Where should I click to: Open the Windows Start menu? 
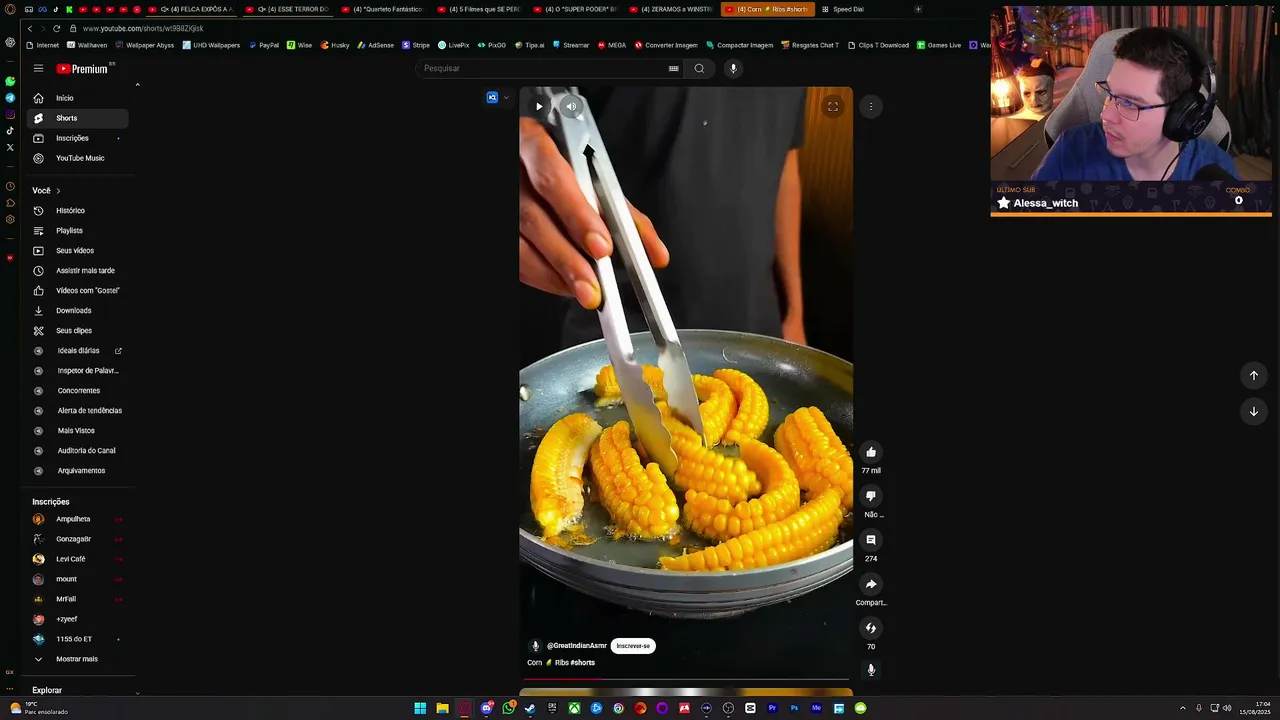tap(420, 708)
